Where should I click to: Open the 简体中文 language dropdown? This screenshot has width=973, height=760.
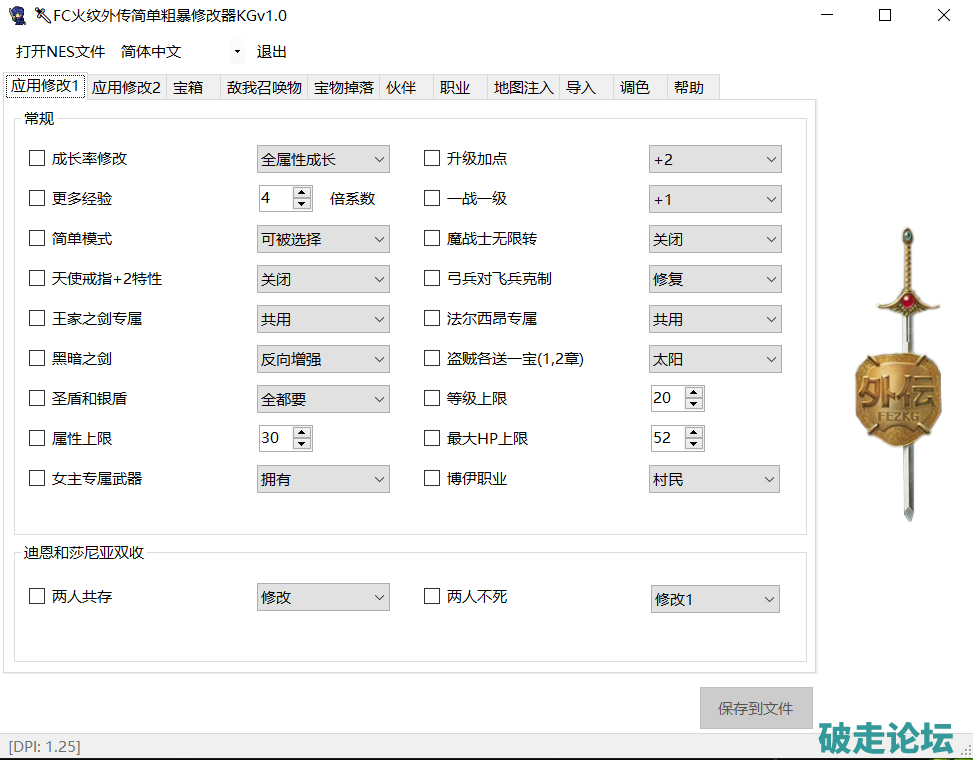181,52
